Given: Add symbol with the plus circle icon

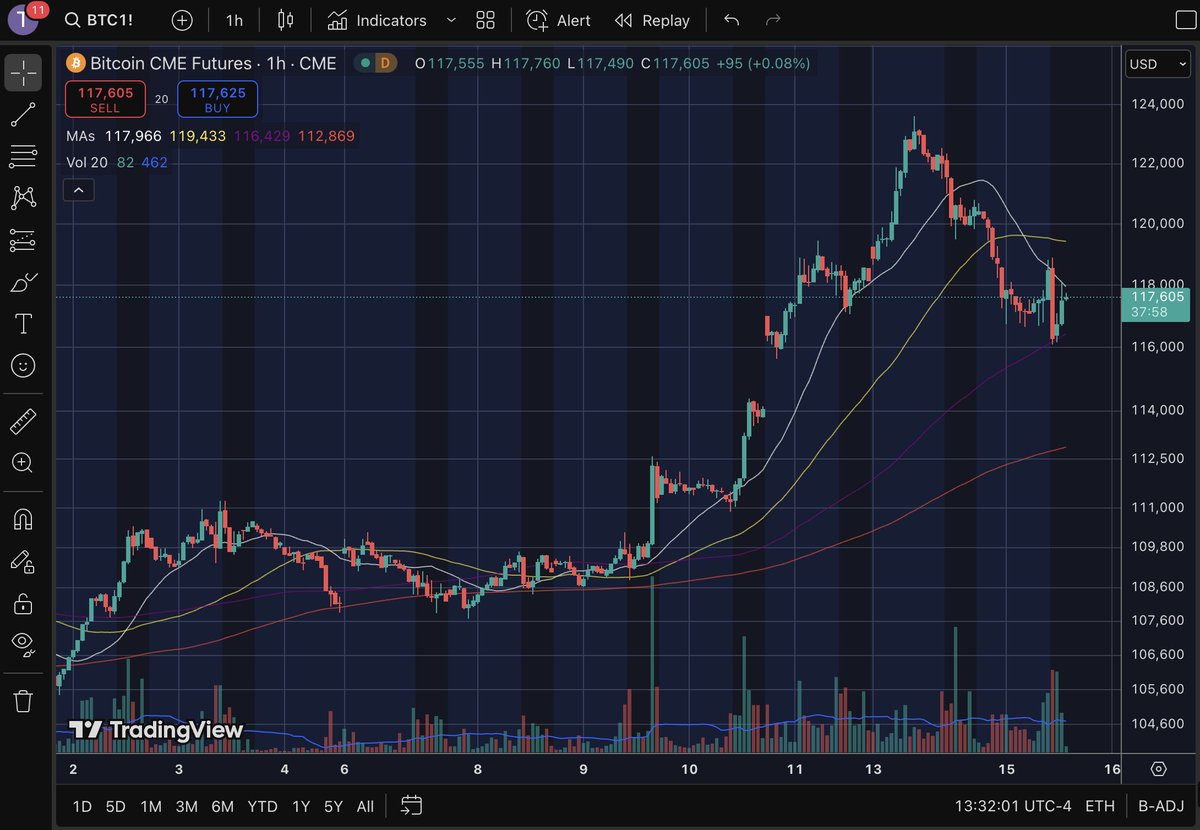Looking at the screenshot, I should pos(182,20).
